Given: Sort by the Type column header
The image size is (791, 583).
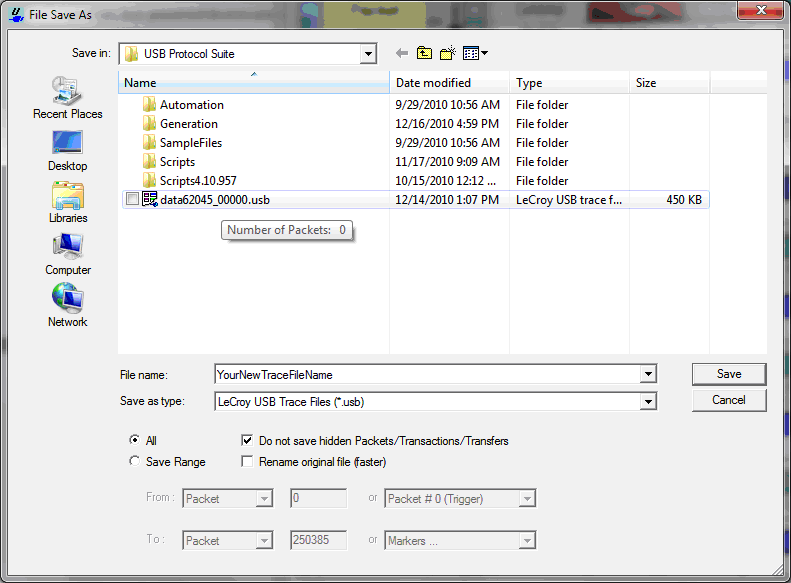Looking at the screenshot, I should coord(569,82).
